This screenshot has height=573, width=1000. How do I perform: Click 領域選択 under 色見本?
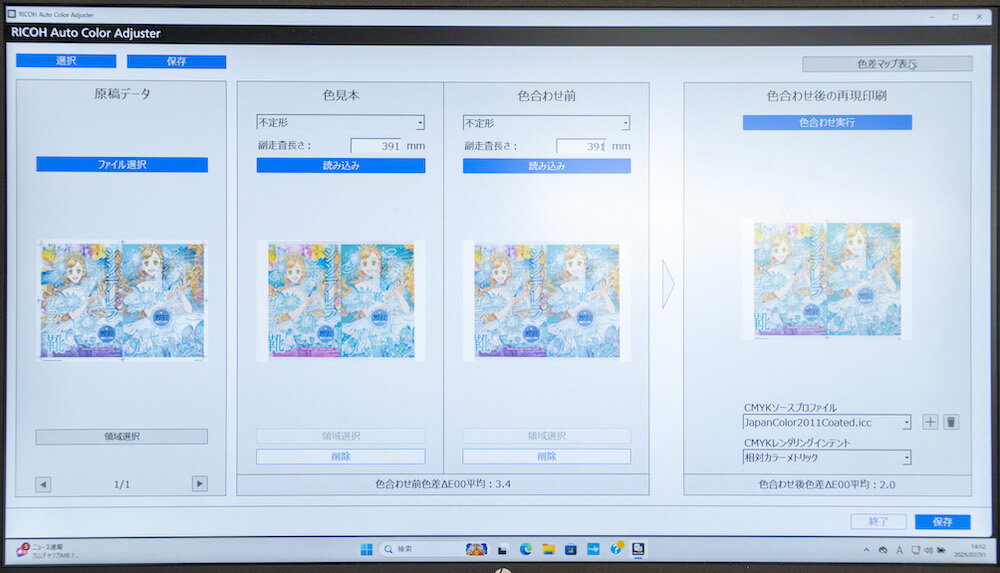point(341,436)
